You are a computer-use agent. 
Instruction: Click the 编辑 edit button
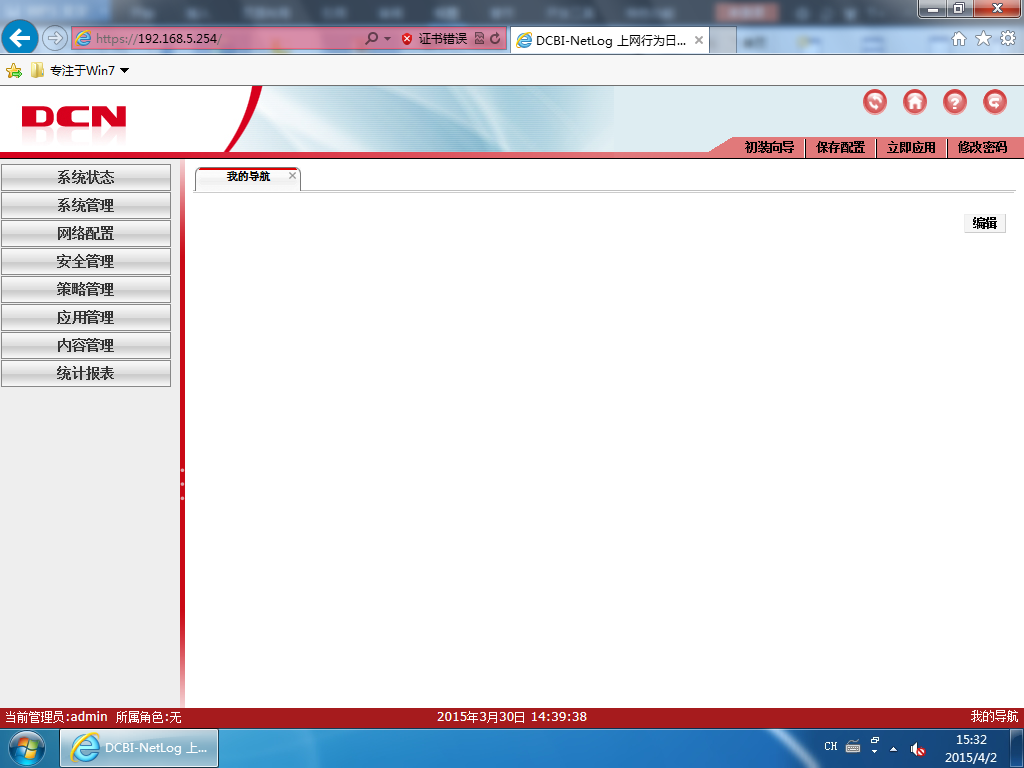pyautogui.click(x=985, y=223)
